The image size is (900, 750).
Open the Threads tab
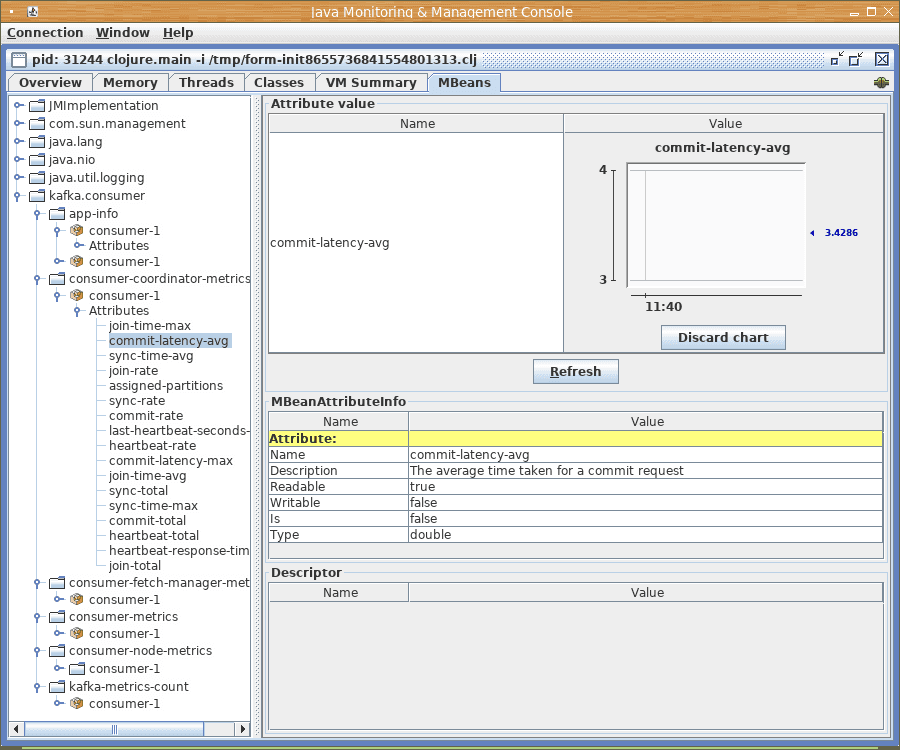click(x=206, y=83)
